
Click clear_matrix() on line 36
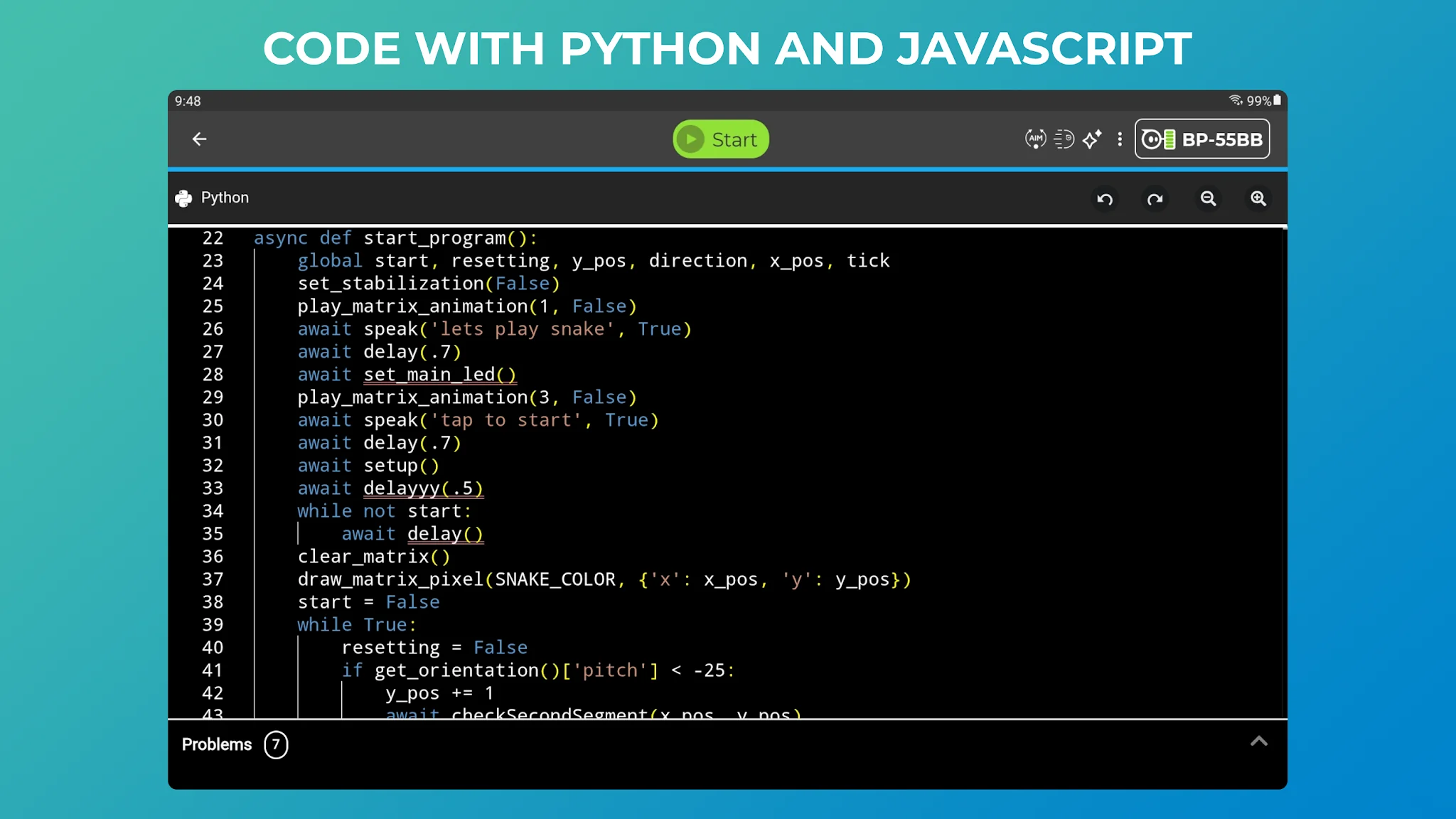[x=374, y=557]
